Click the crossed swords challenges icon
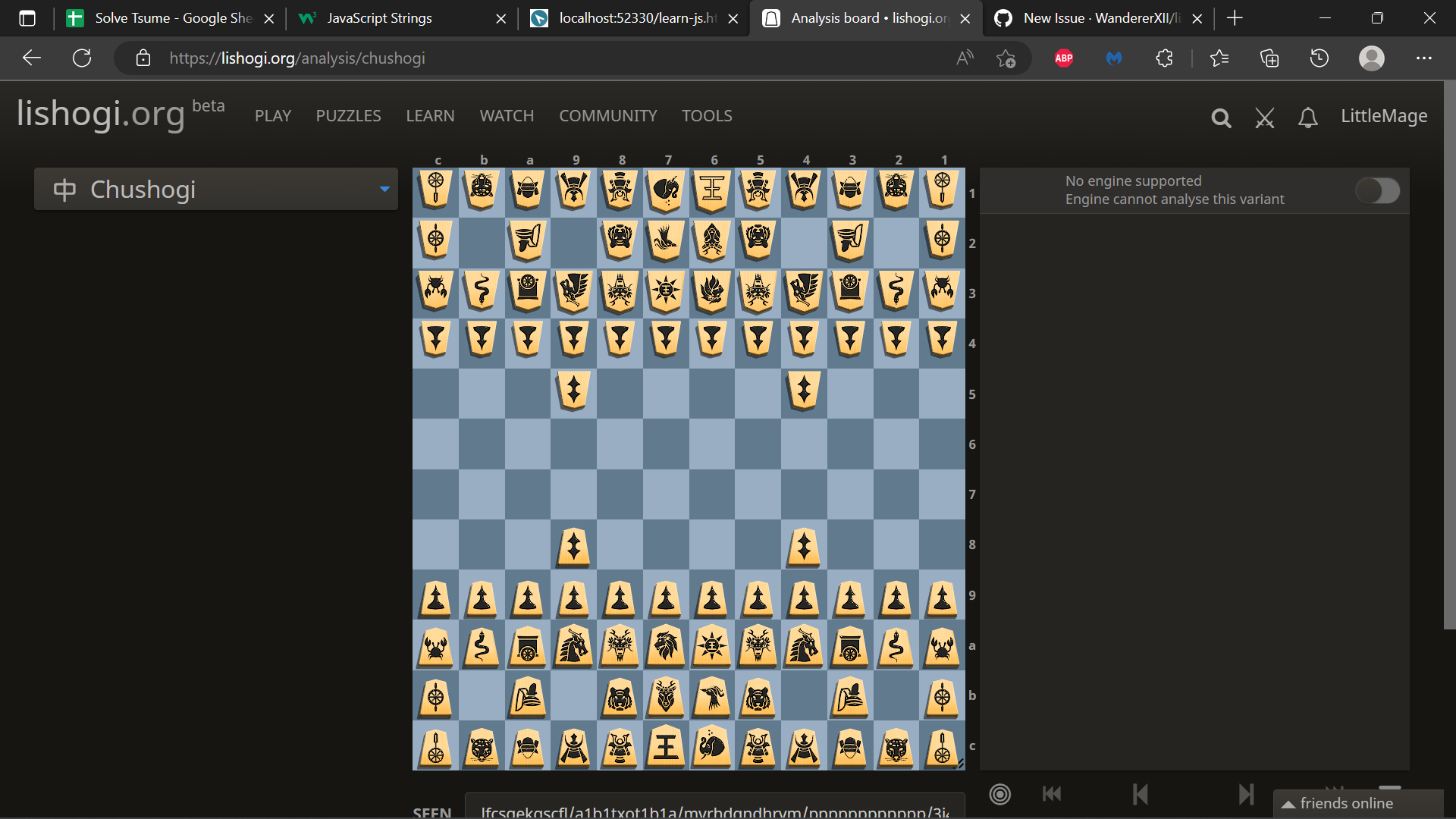Image resolution: width=1456 pixels, height=819 pixels. 1264,118
